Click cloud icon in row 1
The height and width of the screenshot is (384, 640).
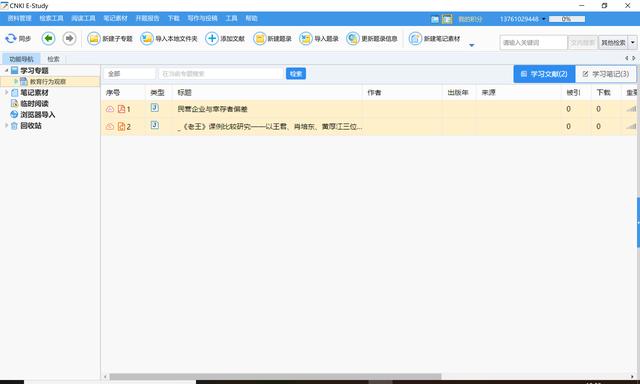point(110,109)
